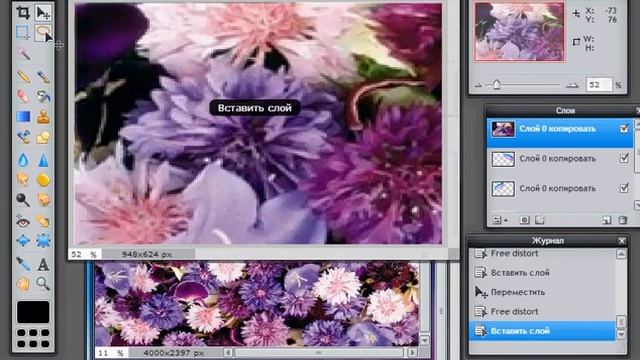Click the zoom out icon in navigator

point(478,86)
